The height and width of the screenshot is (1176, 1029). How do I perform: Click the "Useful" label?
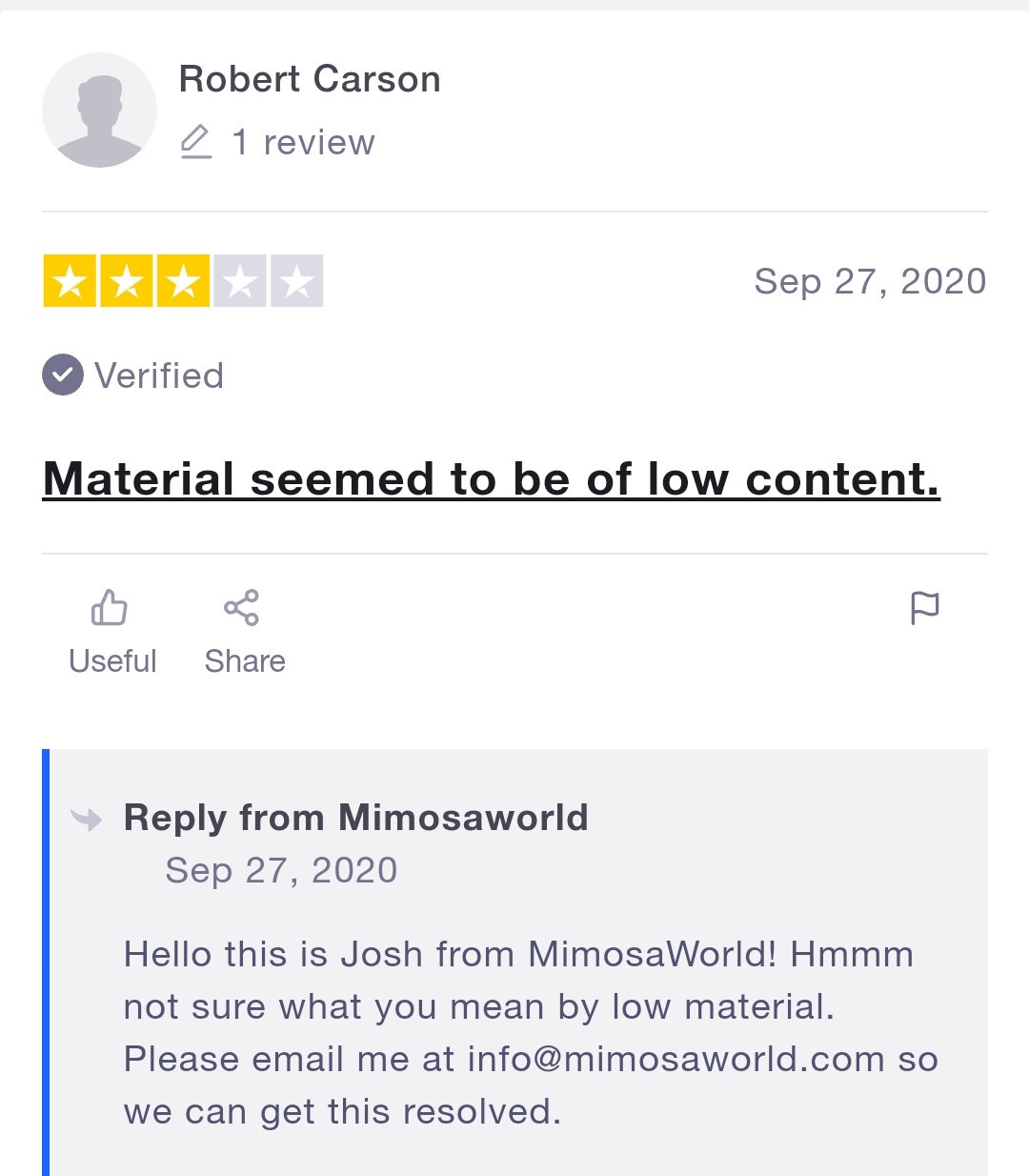click(x=112, y=661)
